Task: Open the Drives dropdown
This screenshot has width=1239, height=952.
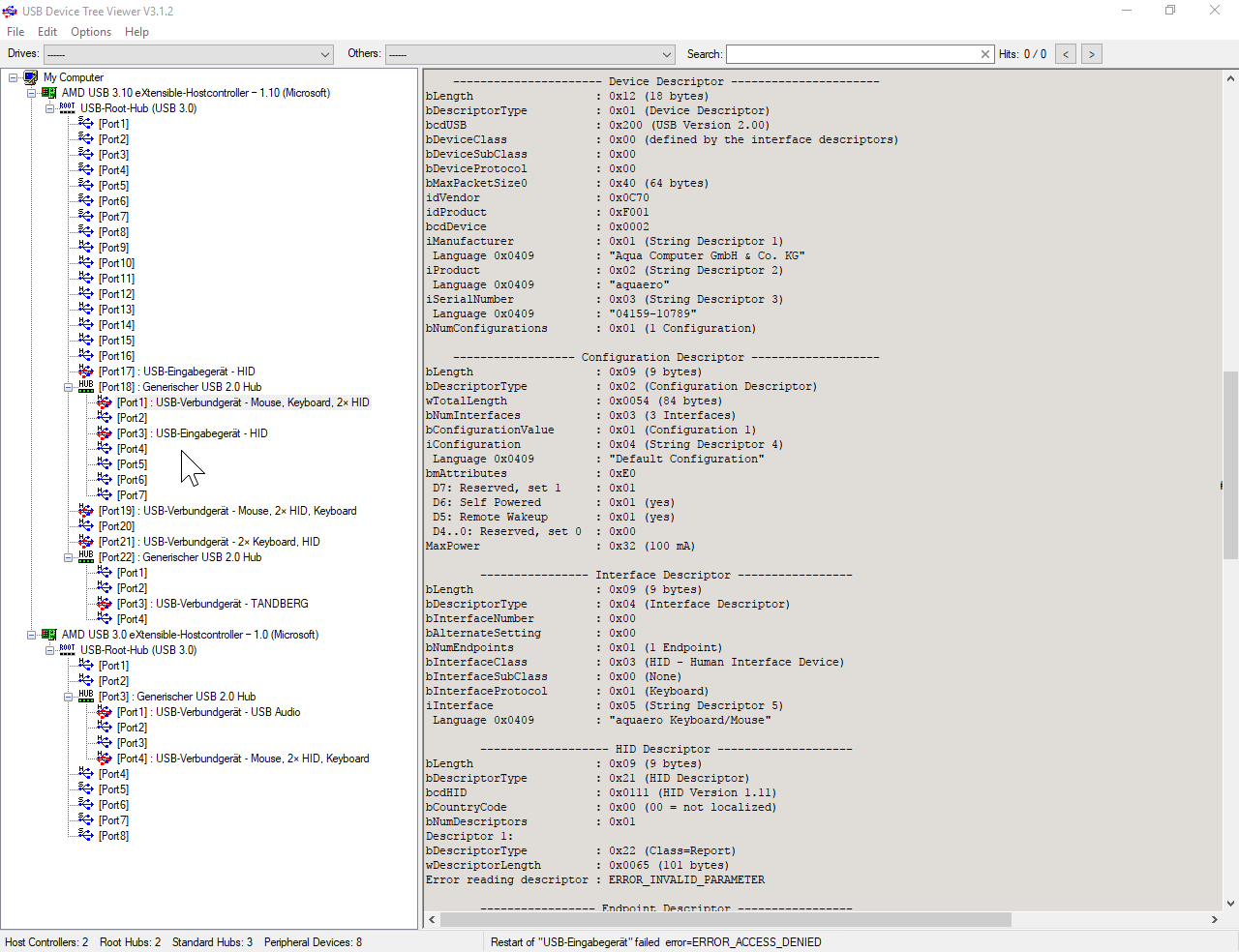Action: pyautogui.click(x=324, y=54)
